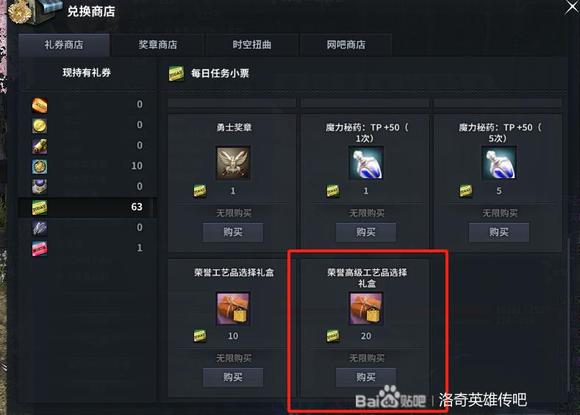Select the pink ticket coupon with count 1
Viewport: 580px width, 415px height.
tap(40, 249)
